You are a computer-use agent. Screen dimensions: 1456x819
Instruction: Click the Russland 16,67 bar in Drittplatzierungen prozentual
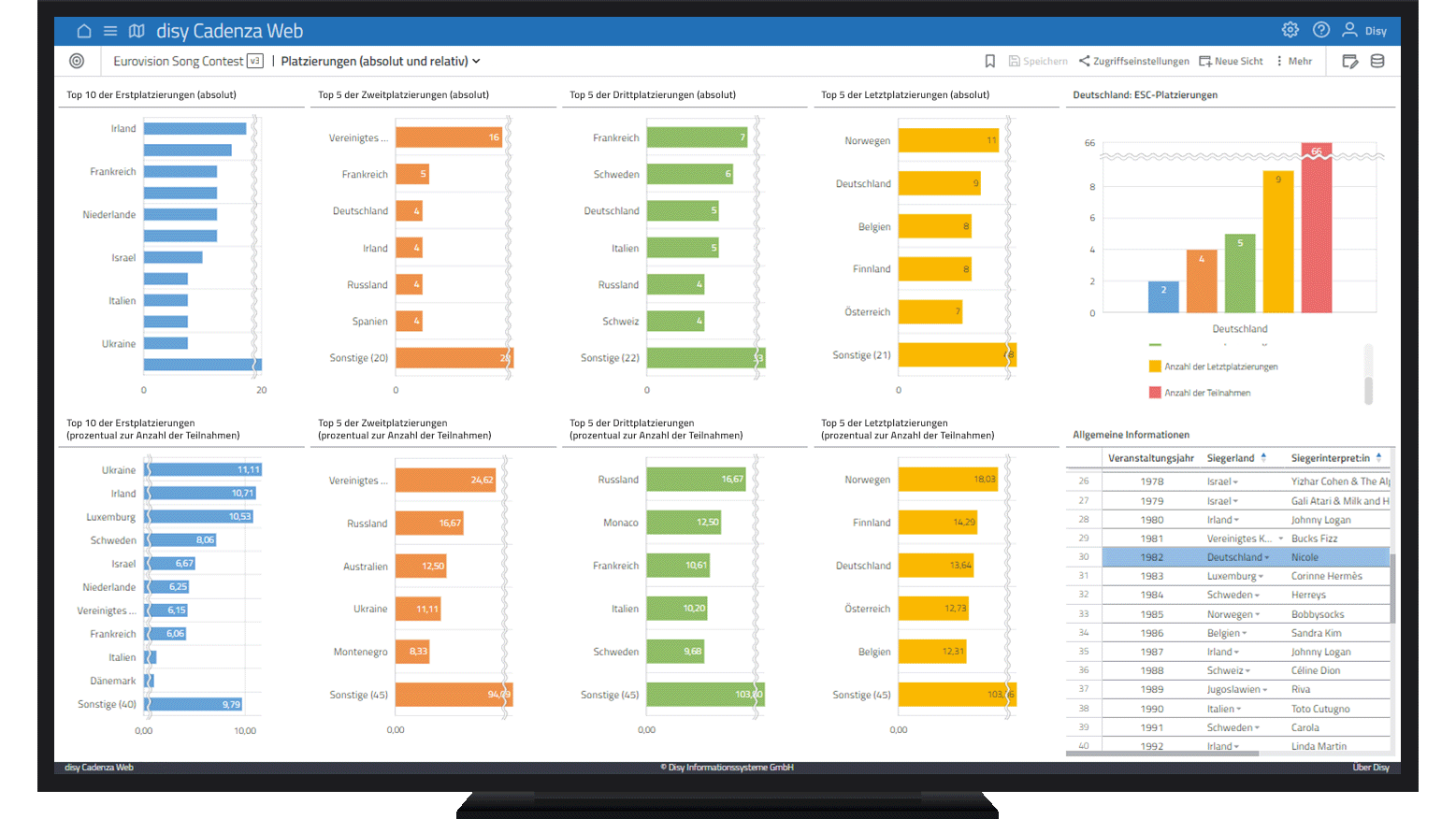(697, 480)
